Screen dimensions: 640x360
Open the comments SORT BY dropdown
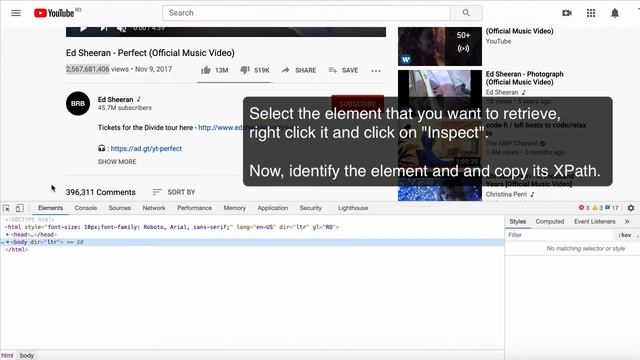(174, 192)
